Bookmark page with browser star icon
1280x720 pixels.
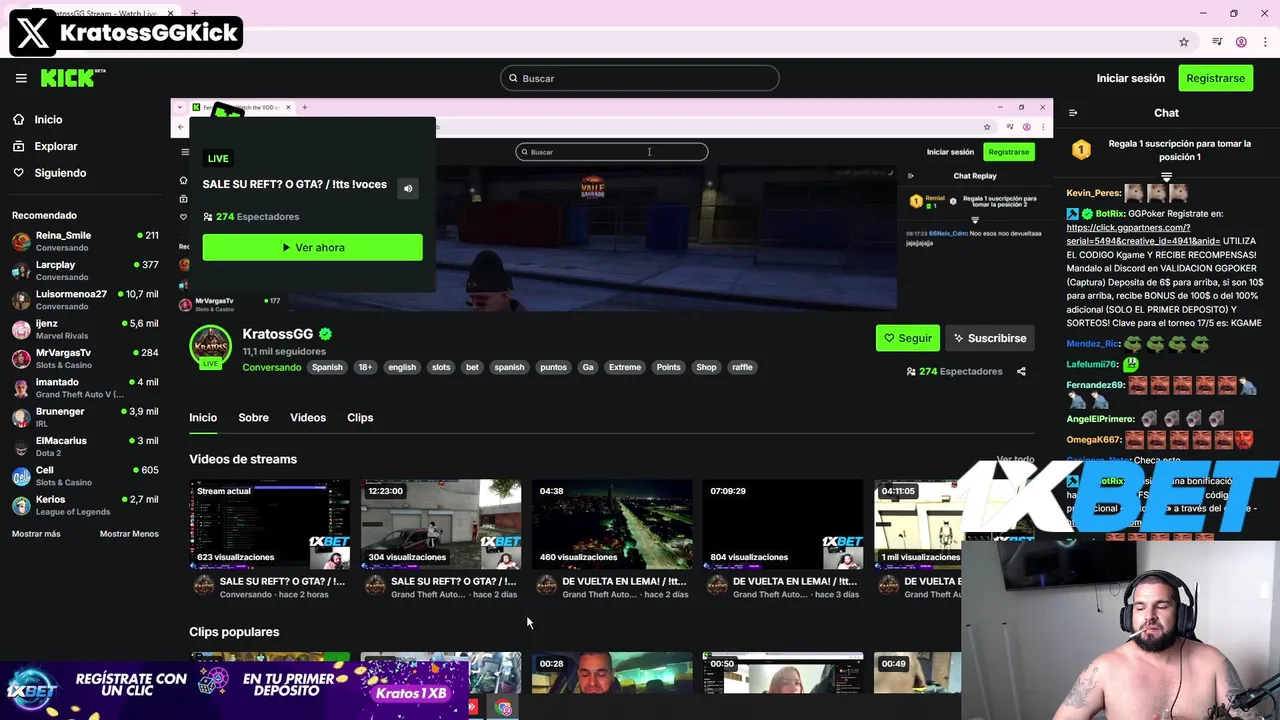[x=1184, y=42]
